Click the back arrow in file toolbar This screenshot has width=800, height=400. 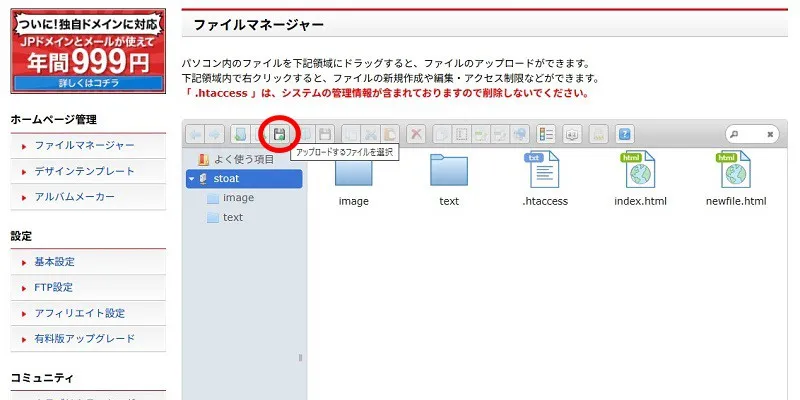(194, 135)
